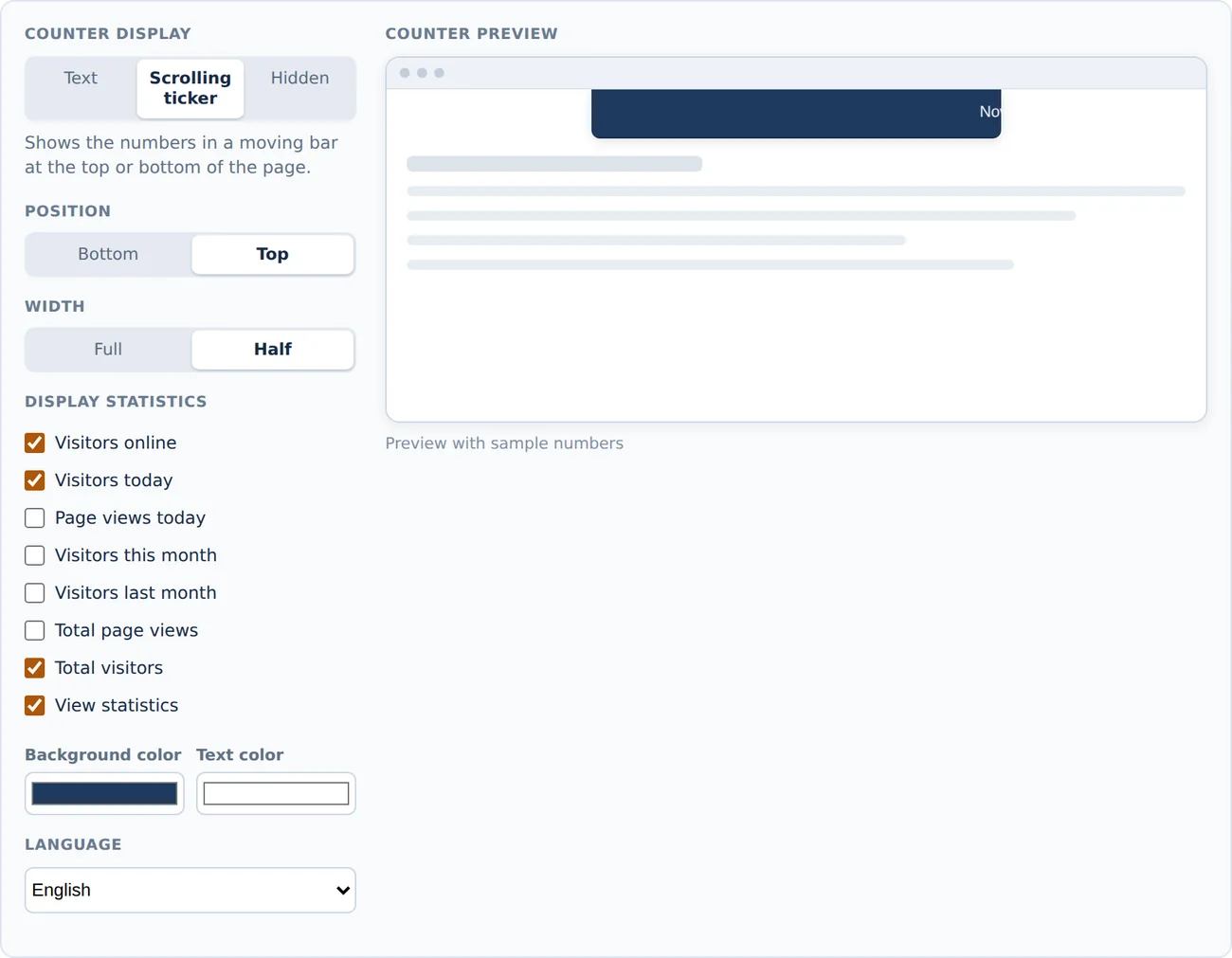Click the 'Display Statistics' section heading
The image size is (1232, 958).
(116, 402)
